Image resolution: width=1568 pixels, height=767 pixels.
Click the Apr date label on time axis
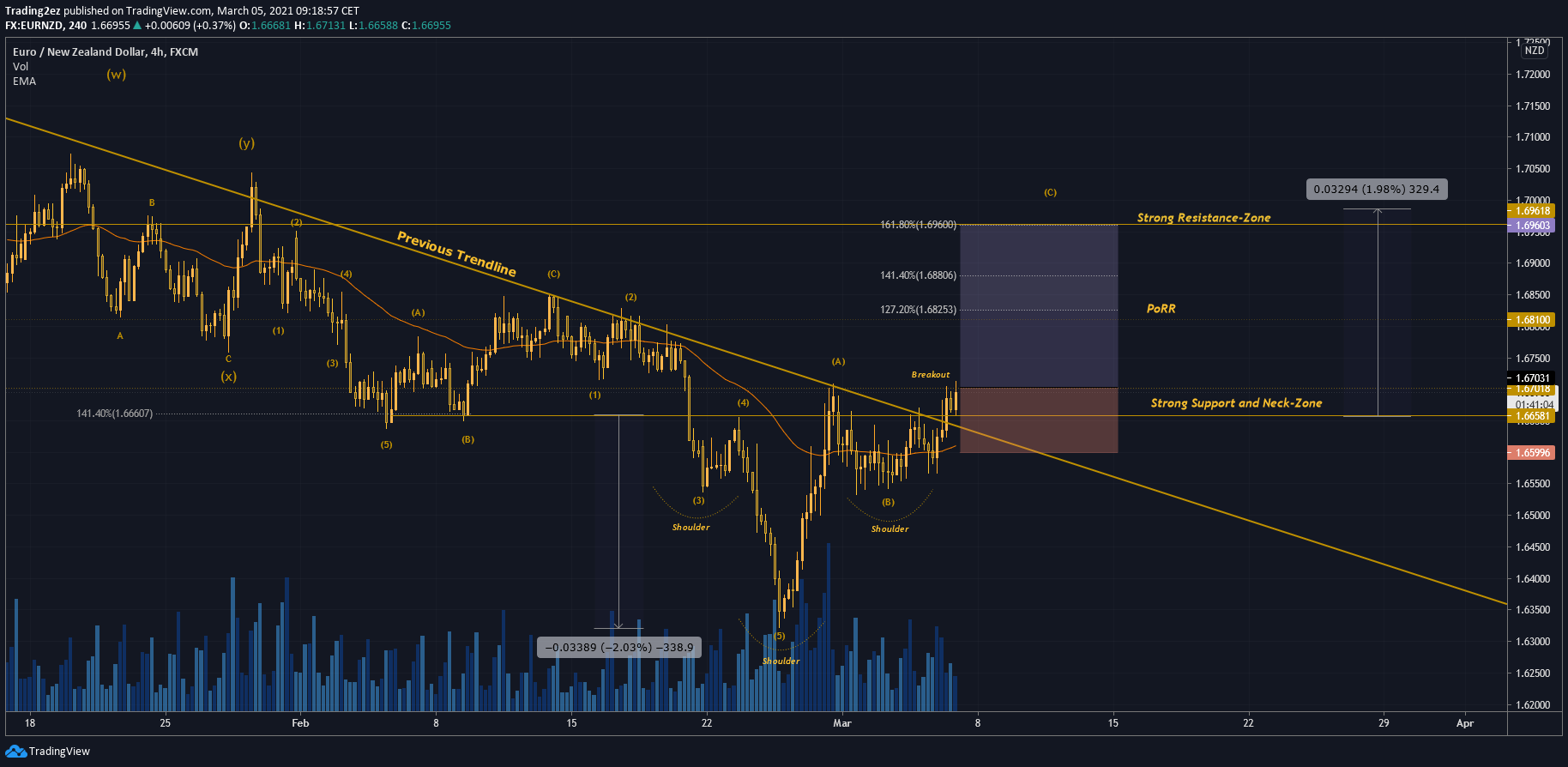point(1465,723)
